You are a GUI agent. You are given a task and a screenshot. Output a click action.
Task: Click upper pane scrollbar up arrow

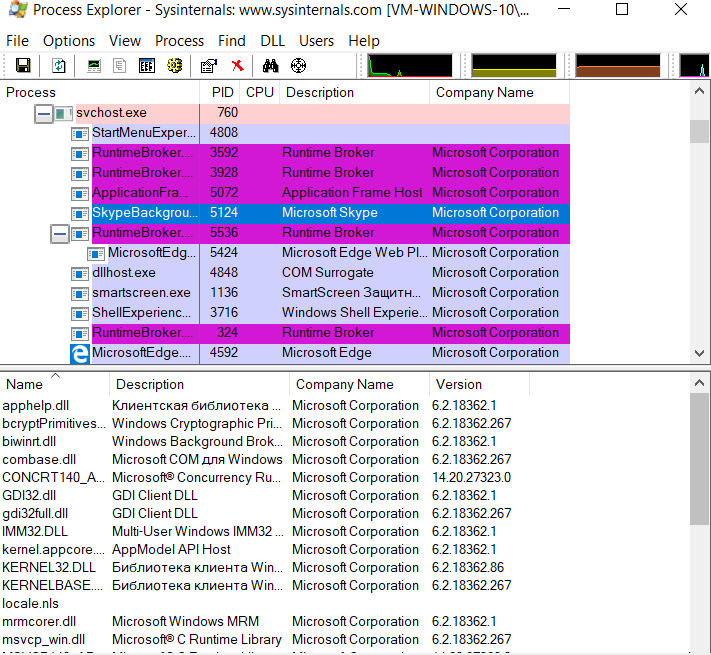coord(700,91)
